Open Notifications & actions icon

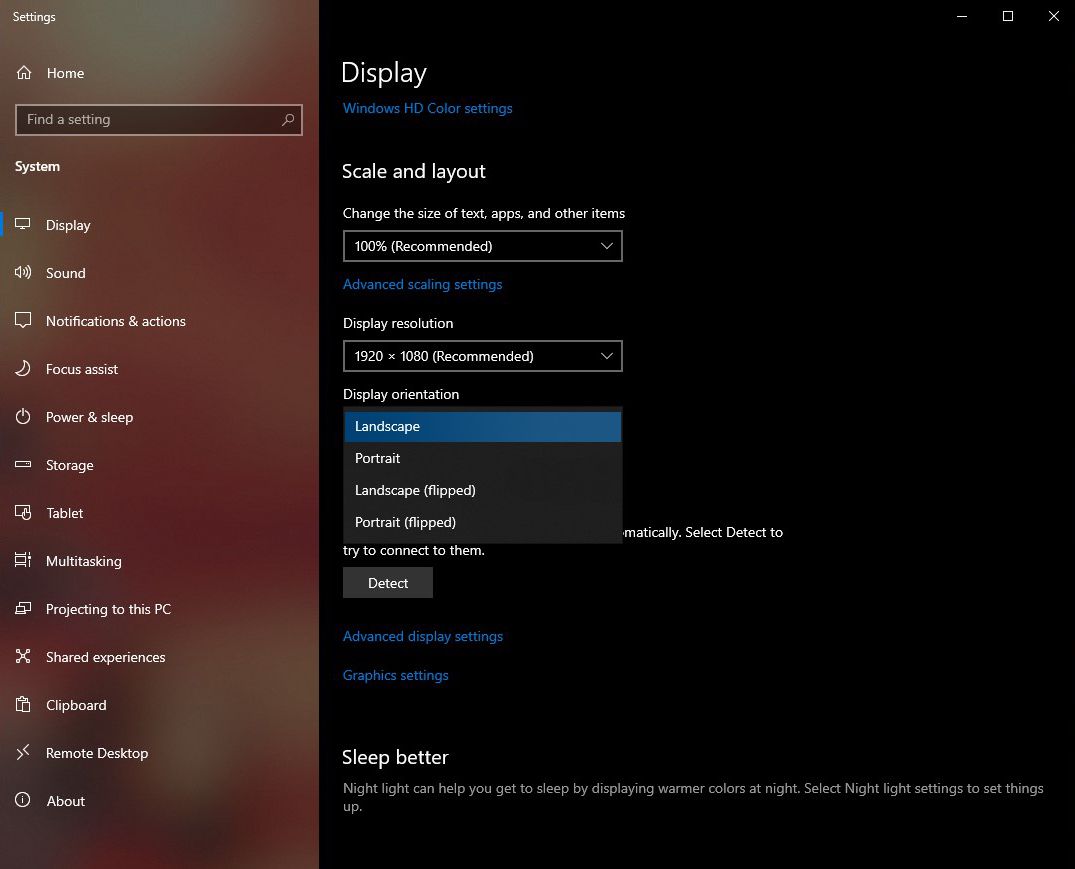pyautogui.click(x=24, y=321)
